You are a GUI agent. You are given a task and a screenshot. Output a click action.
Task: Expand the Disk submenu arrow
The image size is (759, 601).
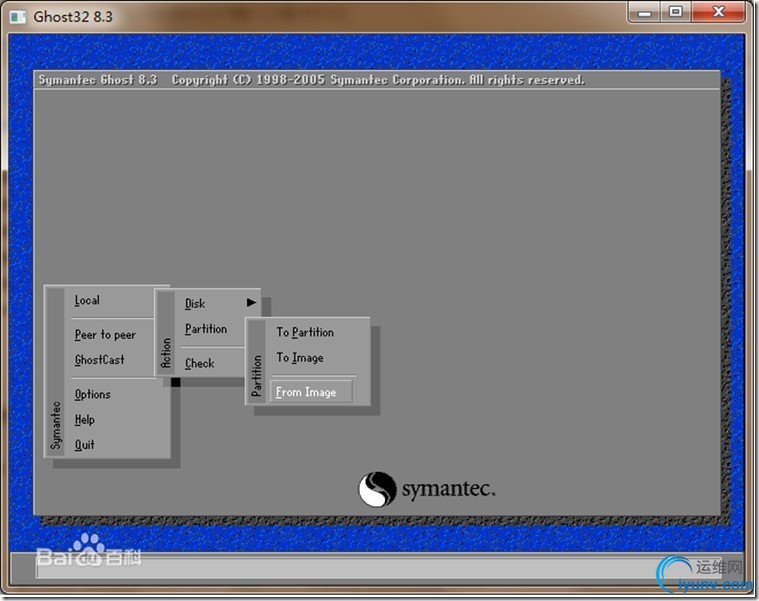click(x=251, y=303)
